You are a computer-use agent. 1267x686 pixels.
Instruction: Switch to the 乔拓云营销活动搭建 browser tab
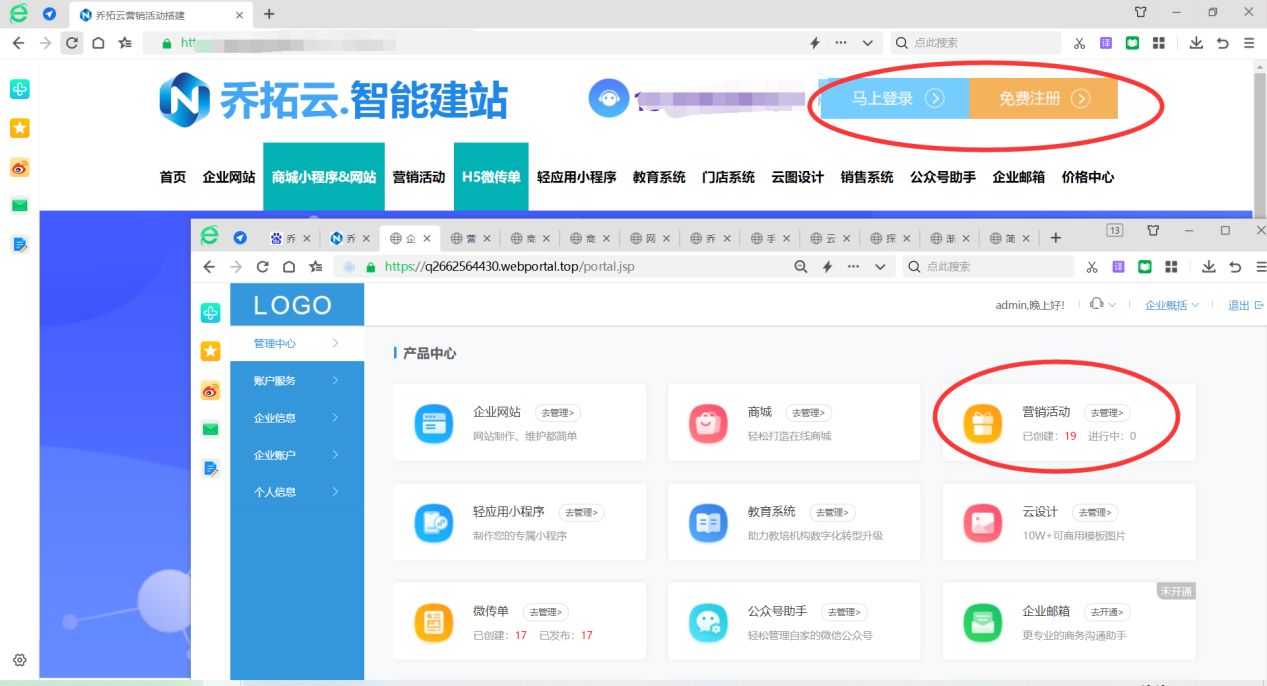160,14
